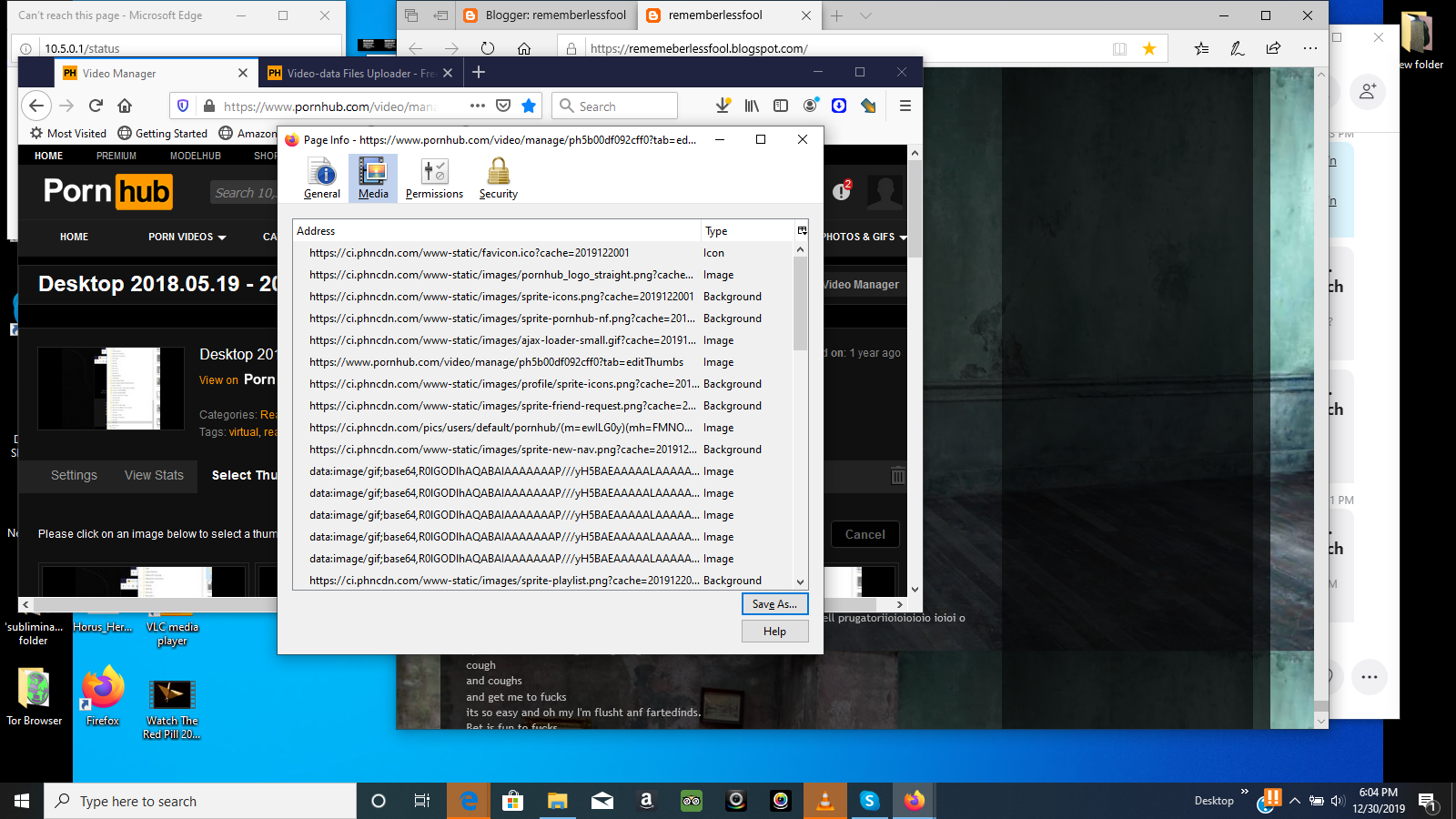
Task: Select the sprite-new-nav.png row
Action: (x=543, y=450)
